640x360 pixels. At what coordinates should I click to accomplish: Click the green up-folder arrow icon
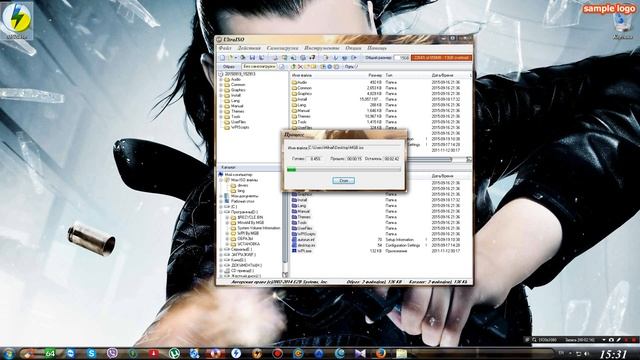tap(293, 67)
